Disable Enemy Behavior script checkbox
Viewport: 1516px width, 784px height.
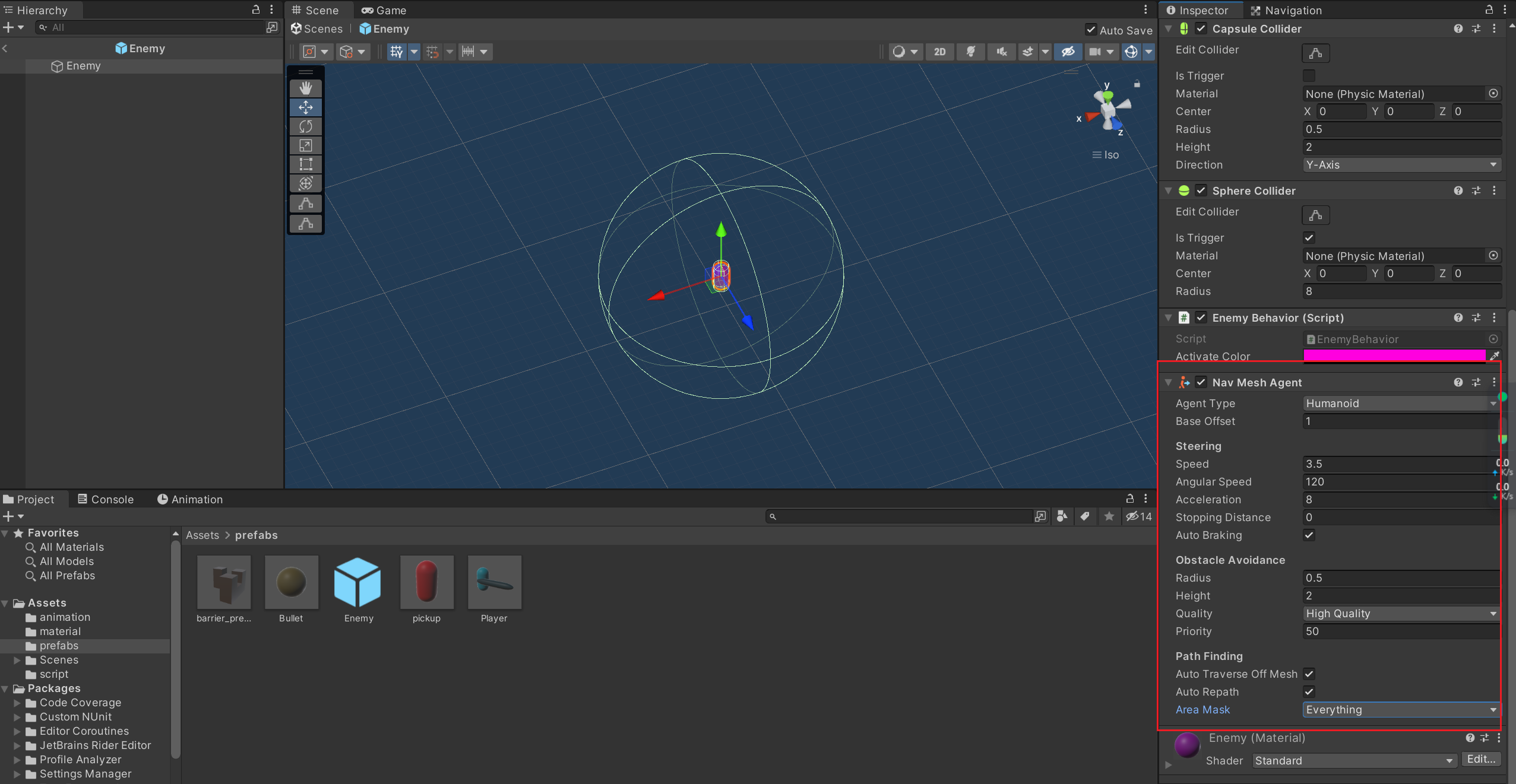[1201, 318]
